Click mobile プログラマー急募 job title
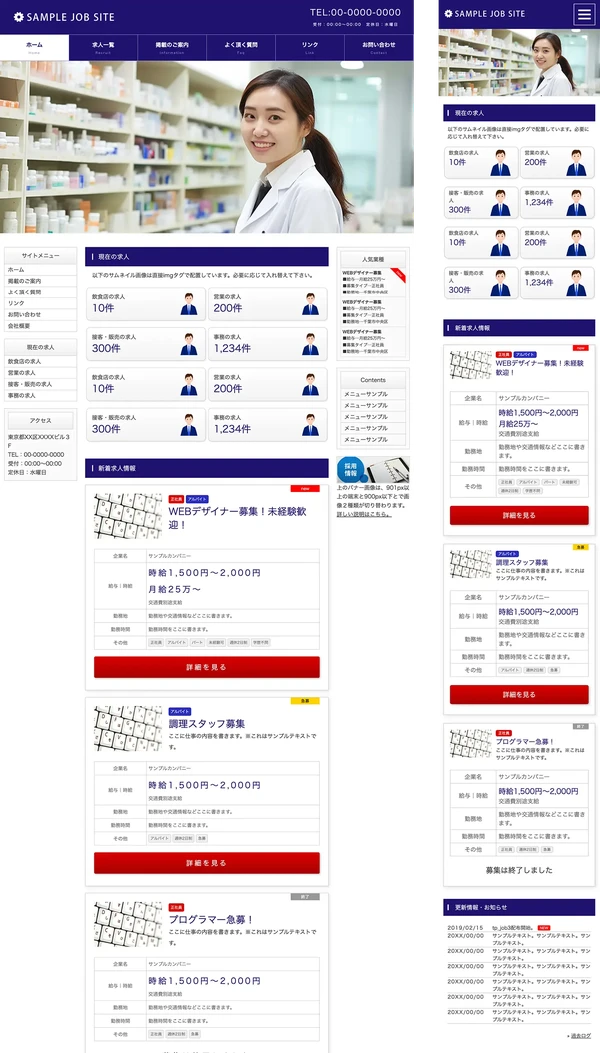600x1053 pixels. (x=525, y=741)
